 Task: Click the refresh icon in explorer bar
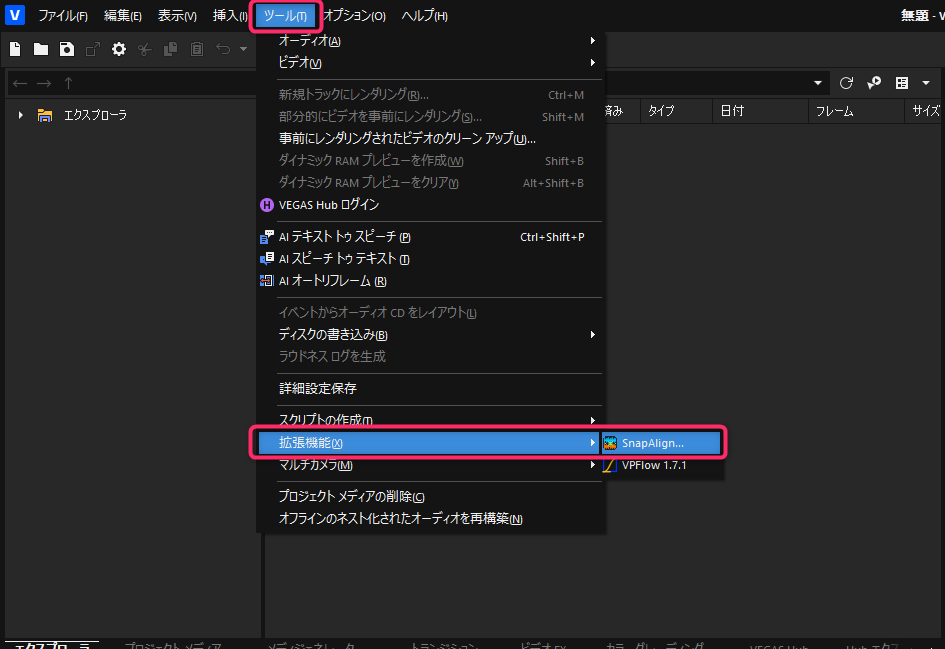pyautogui.click(x=846, y=83)
